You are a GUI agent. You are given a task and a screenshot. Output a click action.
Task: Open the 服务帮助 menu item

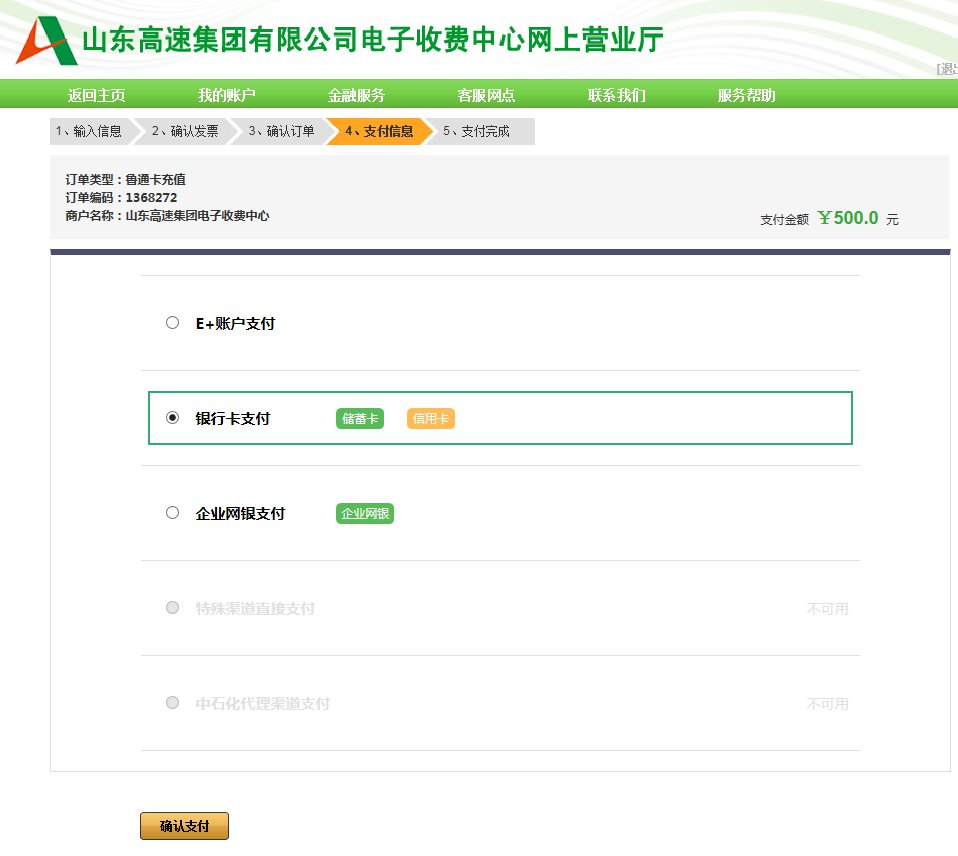click(746, 96)
